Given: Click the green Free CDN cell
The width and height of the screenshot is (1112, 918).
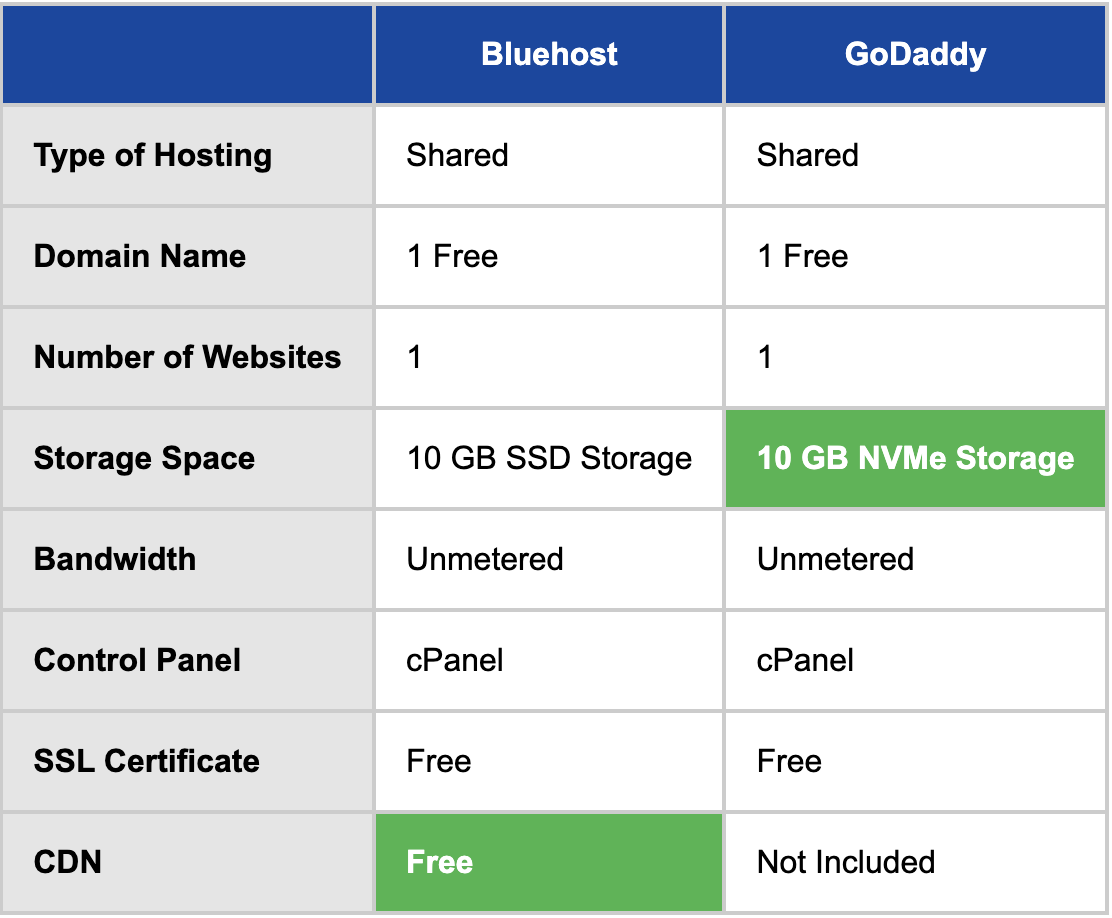Looking at the screenshot, I should pos(548,862).
